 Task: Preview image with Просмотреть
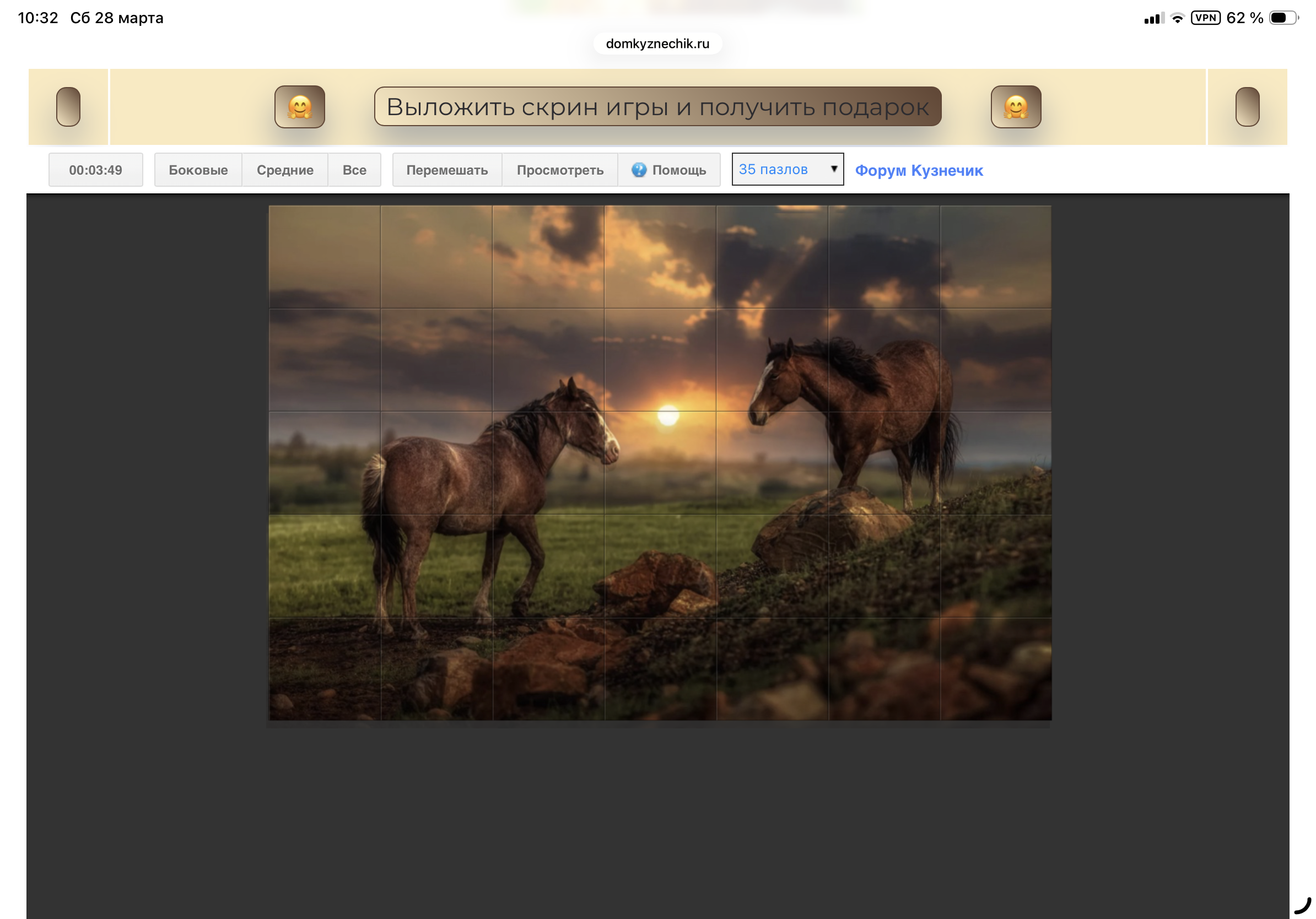pos(559,170)
